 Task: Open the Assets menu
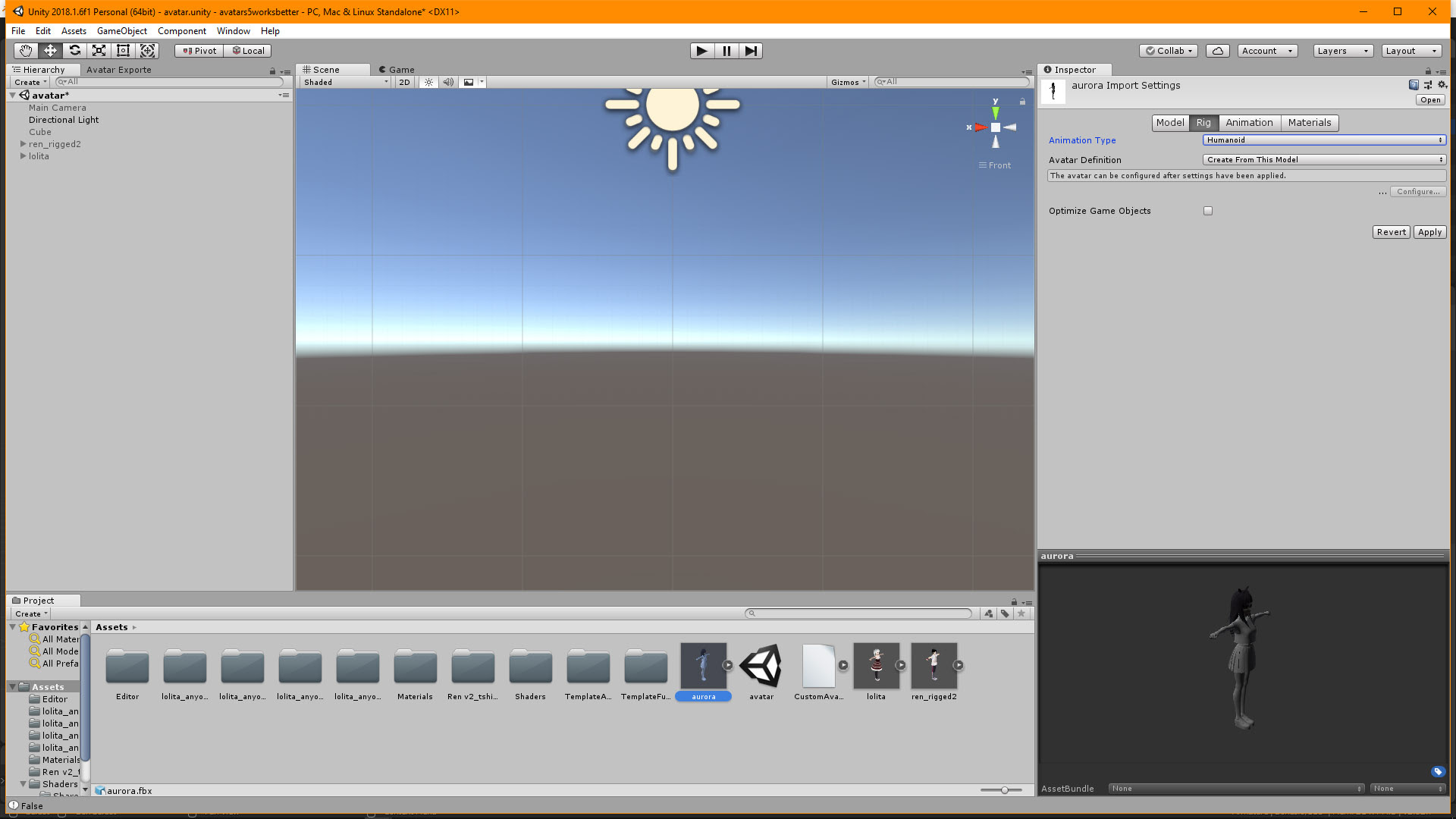(74, 31)
